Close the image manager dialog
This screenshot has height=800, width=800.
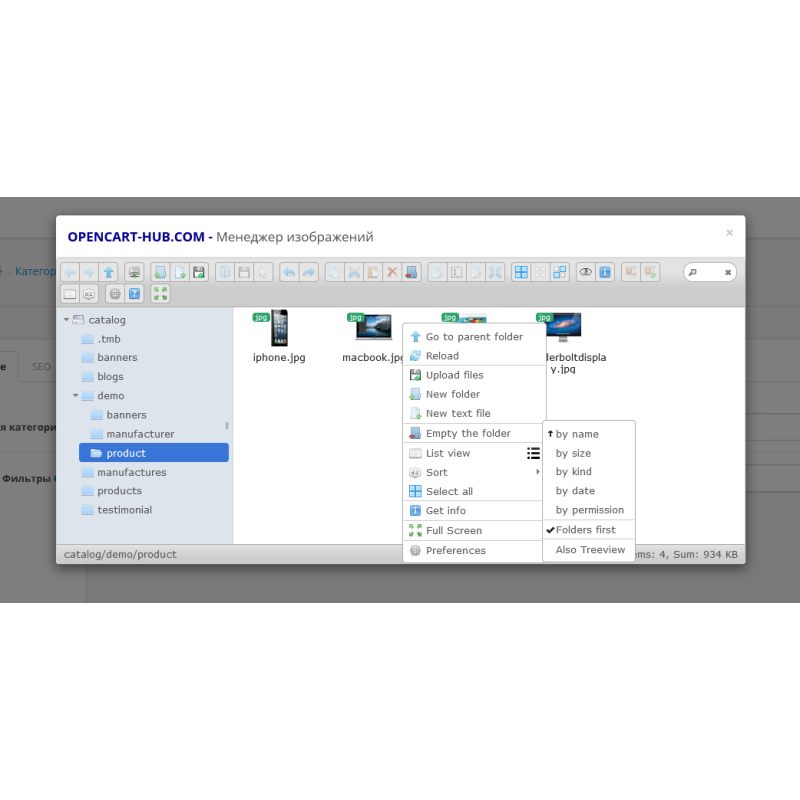click(729, 233)
